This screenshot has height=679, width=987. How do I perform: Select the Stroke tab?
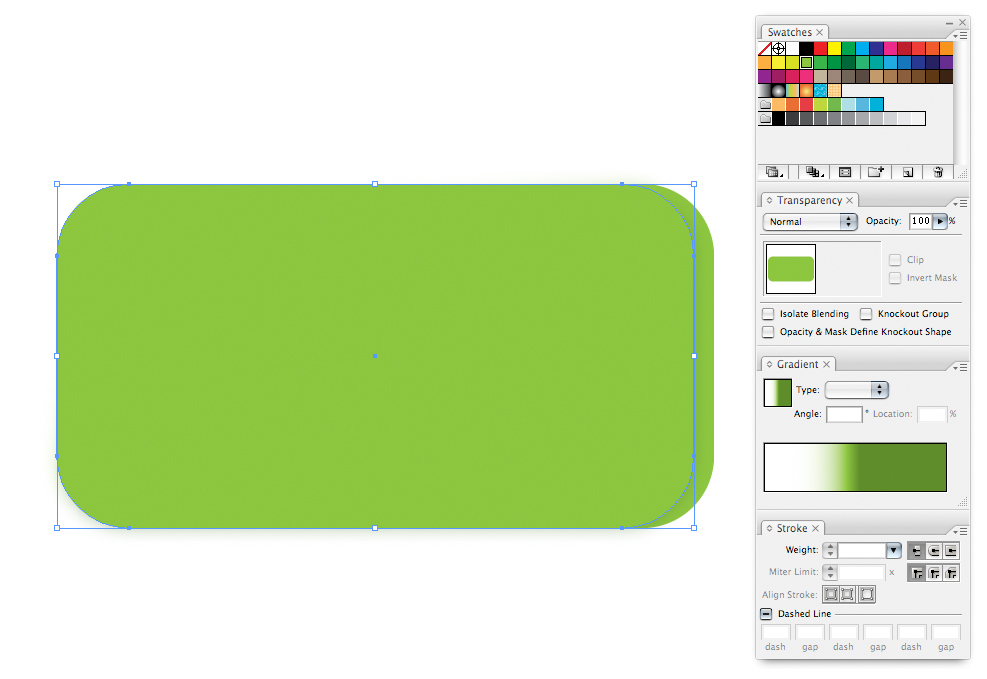(792, 529)
